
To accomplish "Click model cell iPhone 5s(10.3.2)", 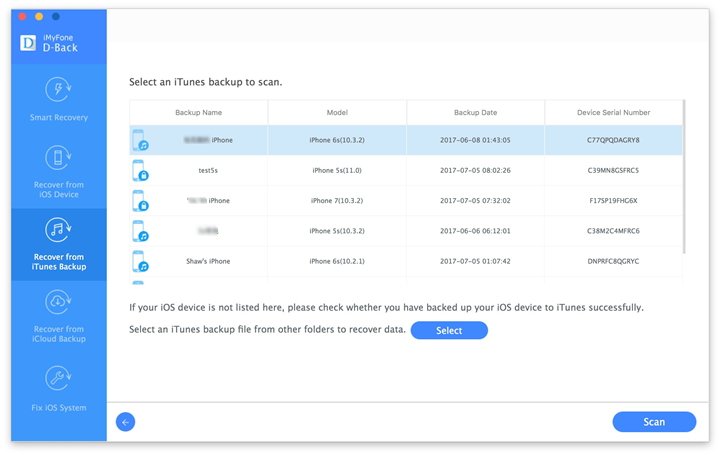I will [337, 231].
